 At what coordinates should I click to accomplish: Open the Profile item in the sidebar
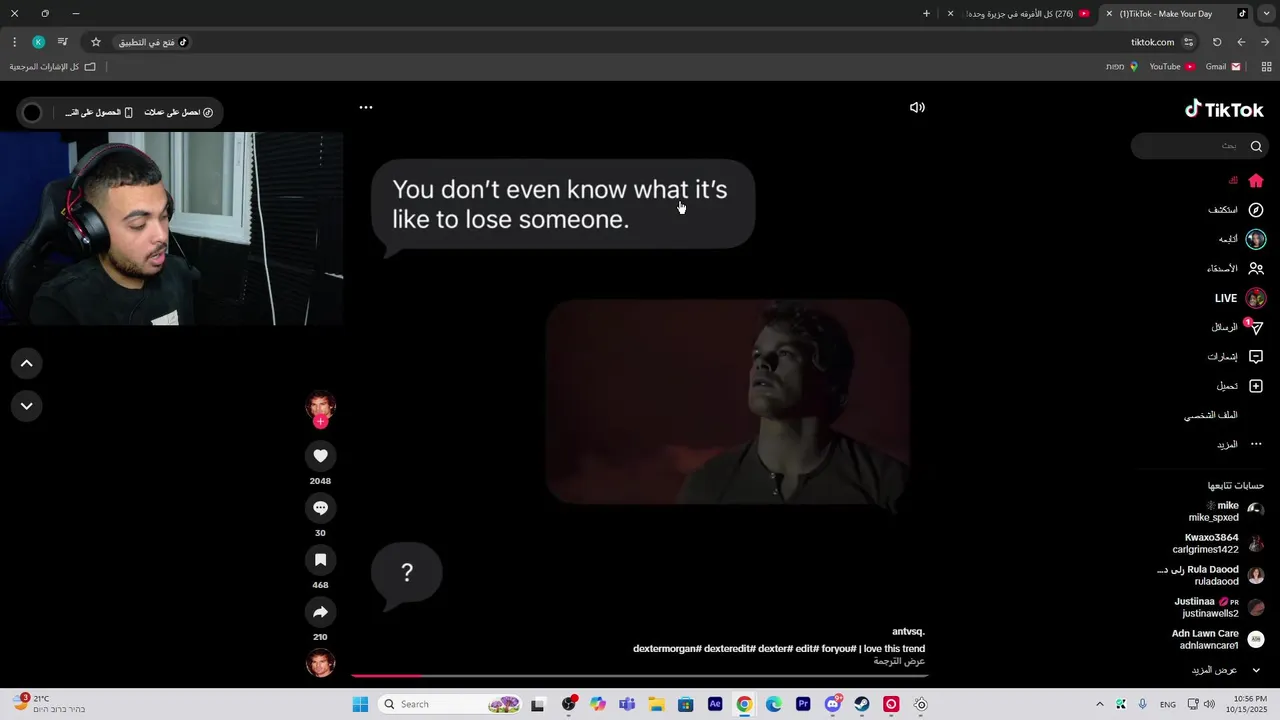coord(1211,415)
